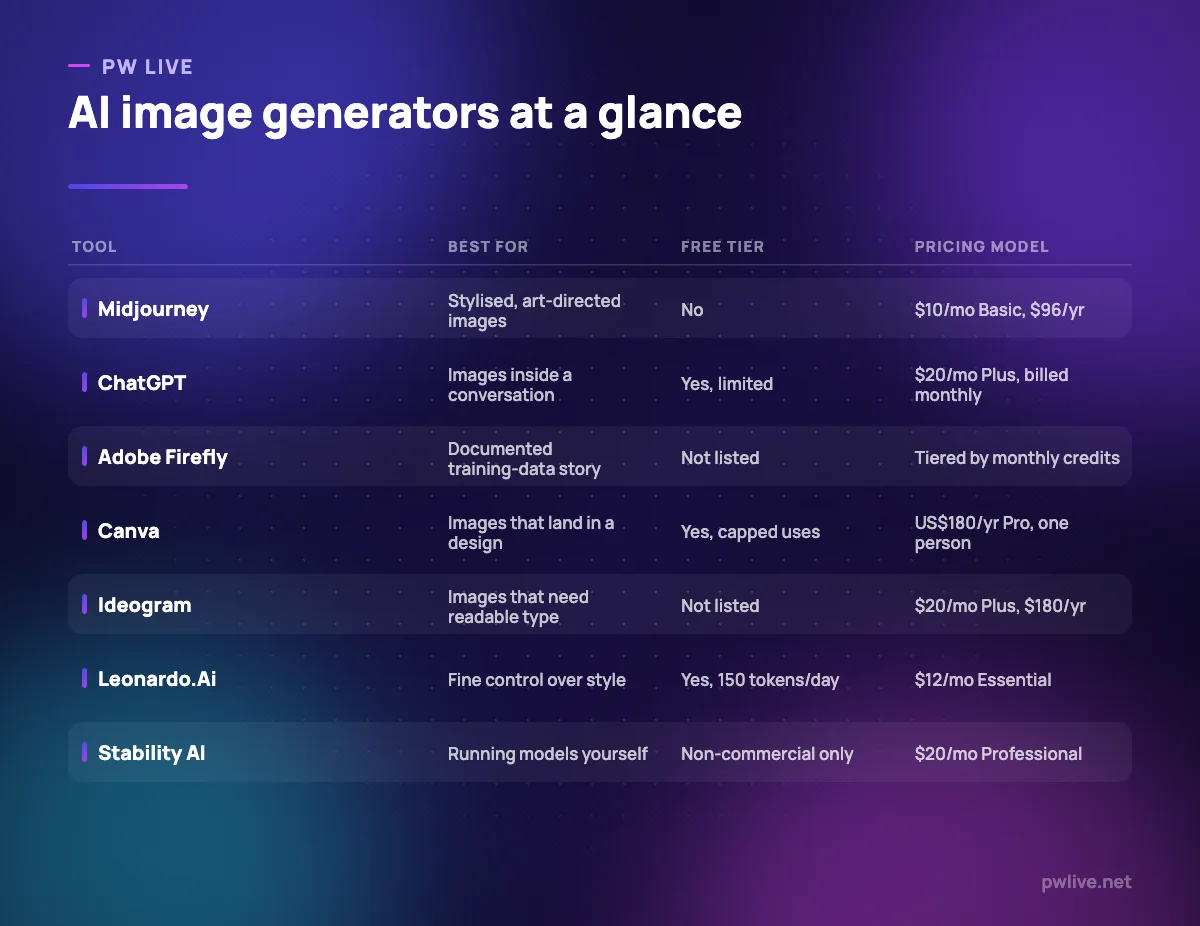
Task: Click the 'Yes, capped uses' cell
Action: (750, 532)
